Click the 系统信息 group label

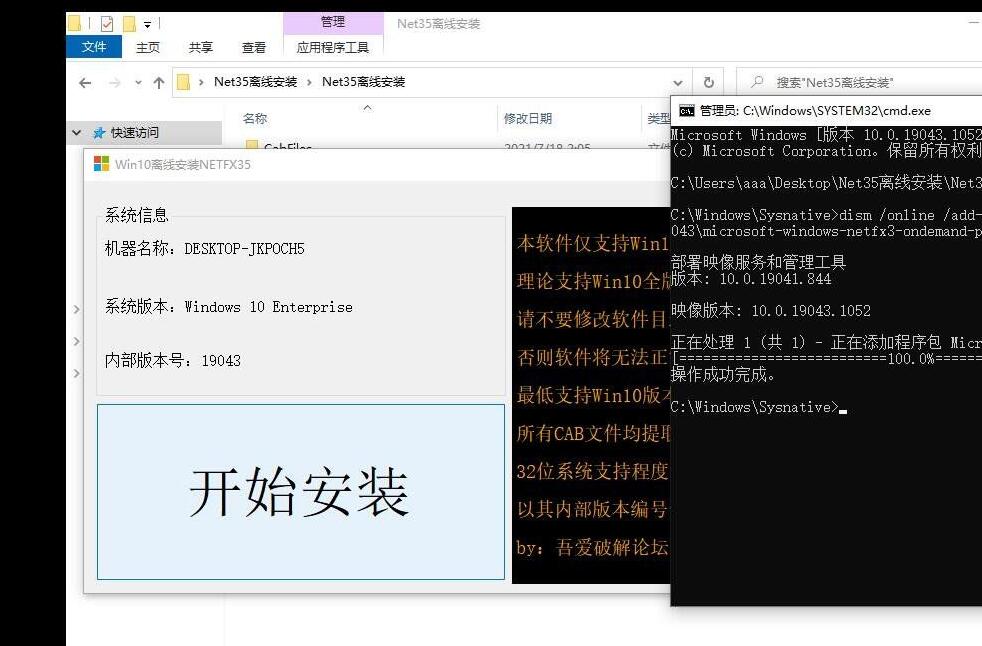[x=137, y=215]
